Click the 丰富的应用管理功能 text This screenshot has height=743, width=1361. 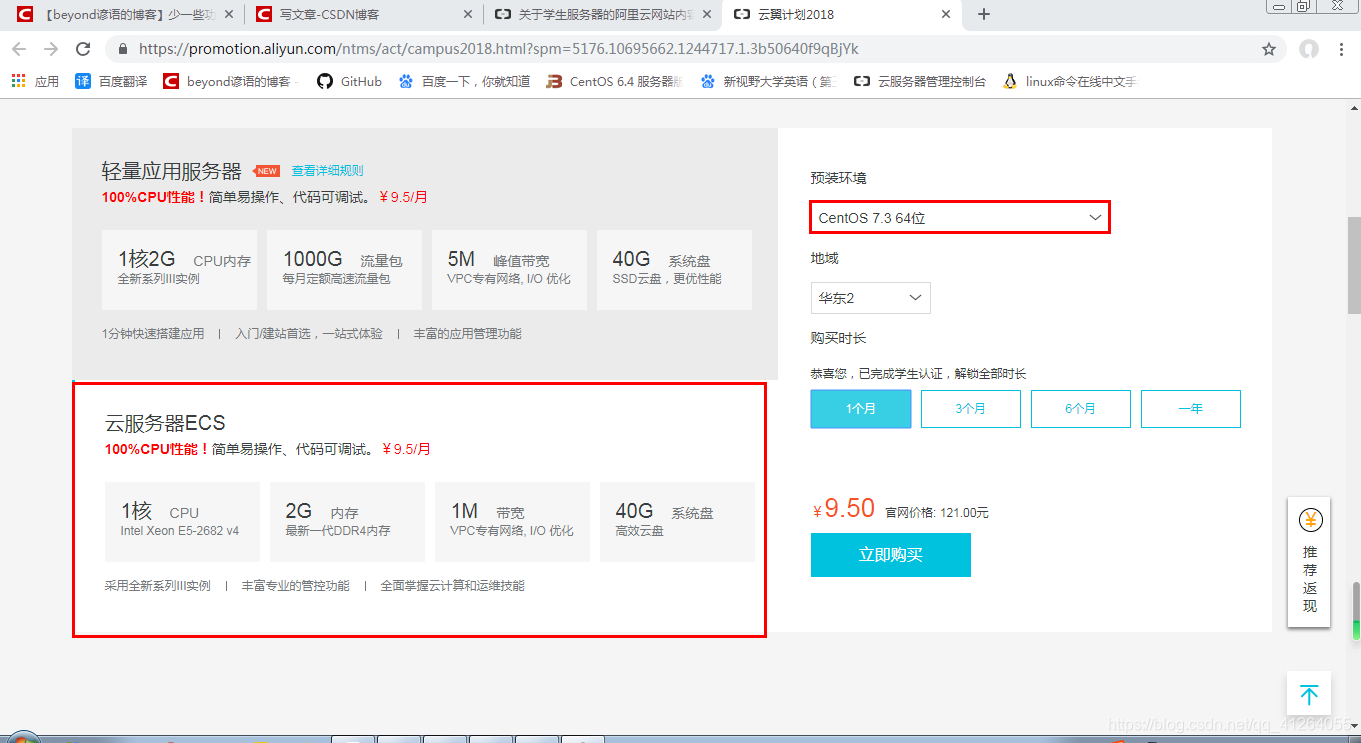point(467,334)
